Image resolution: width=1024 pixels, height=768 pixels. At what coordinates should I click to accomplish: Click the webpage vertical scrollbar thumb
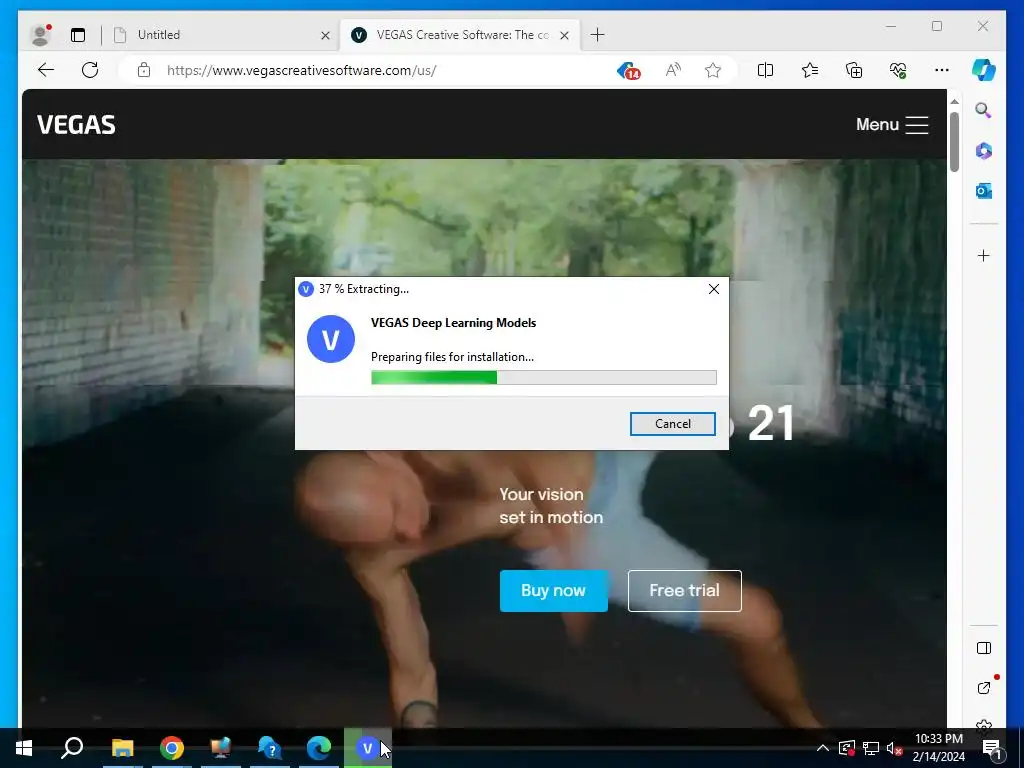[954, 141]
